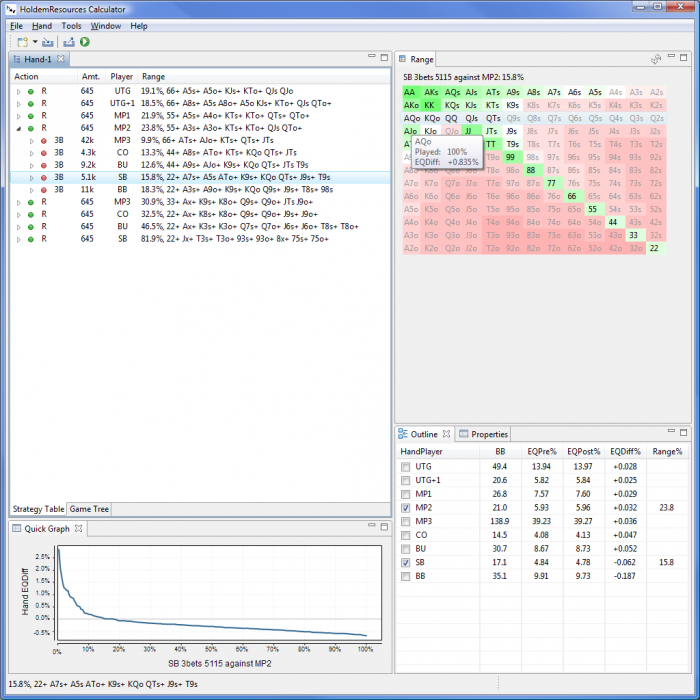
Task: Close the Outline tab
Action: click(x=446, y=434)
